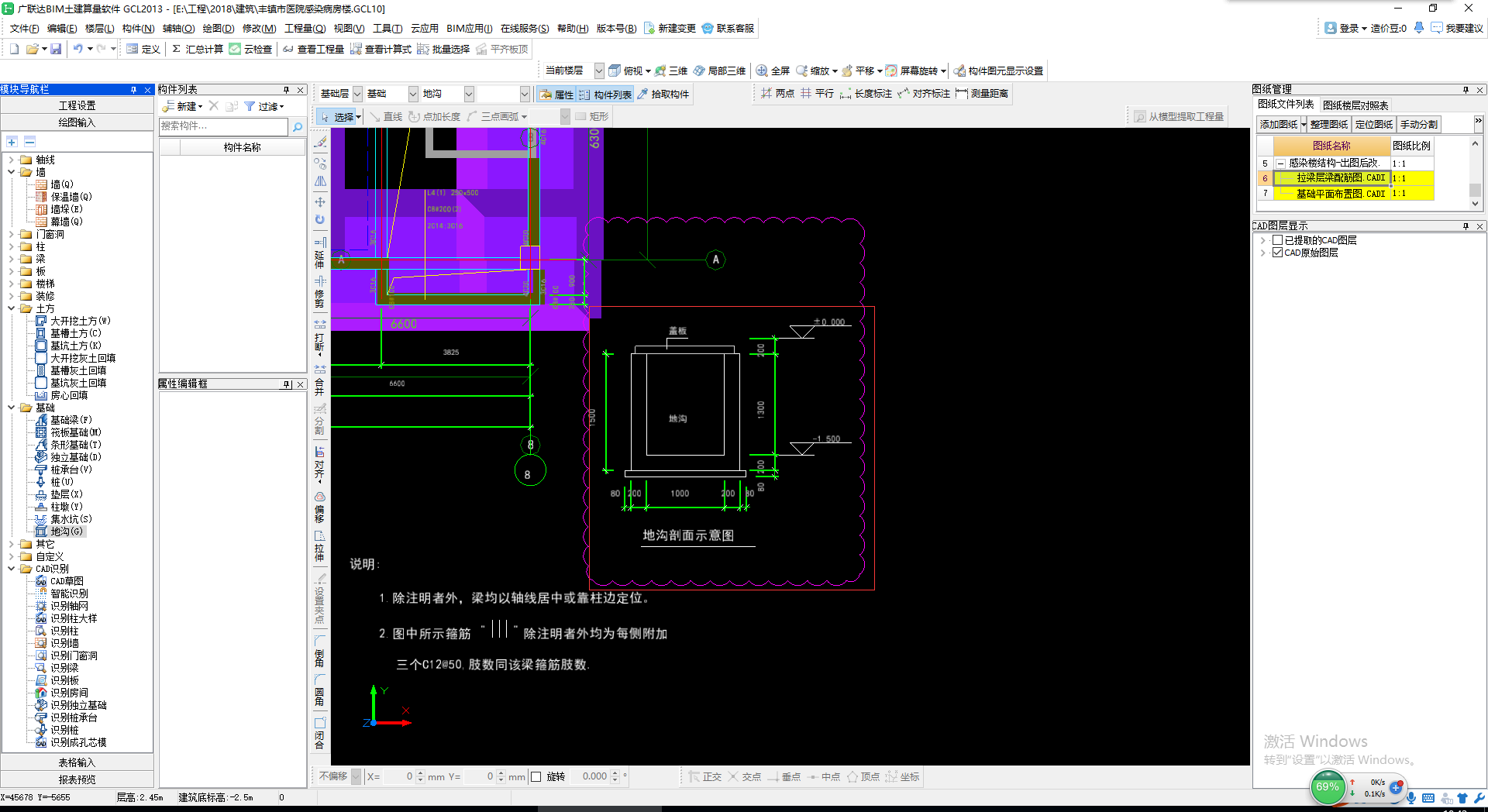Click the 延伸 extend tool
Screen dimensions: 1488x812
319,253
